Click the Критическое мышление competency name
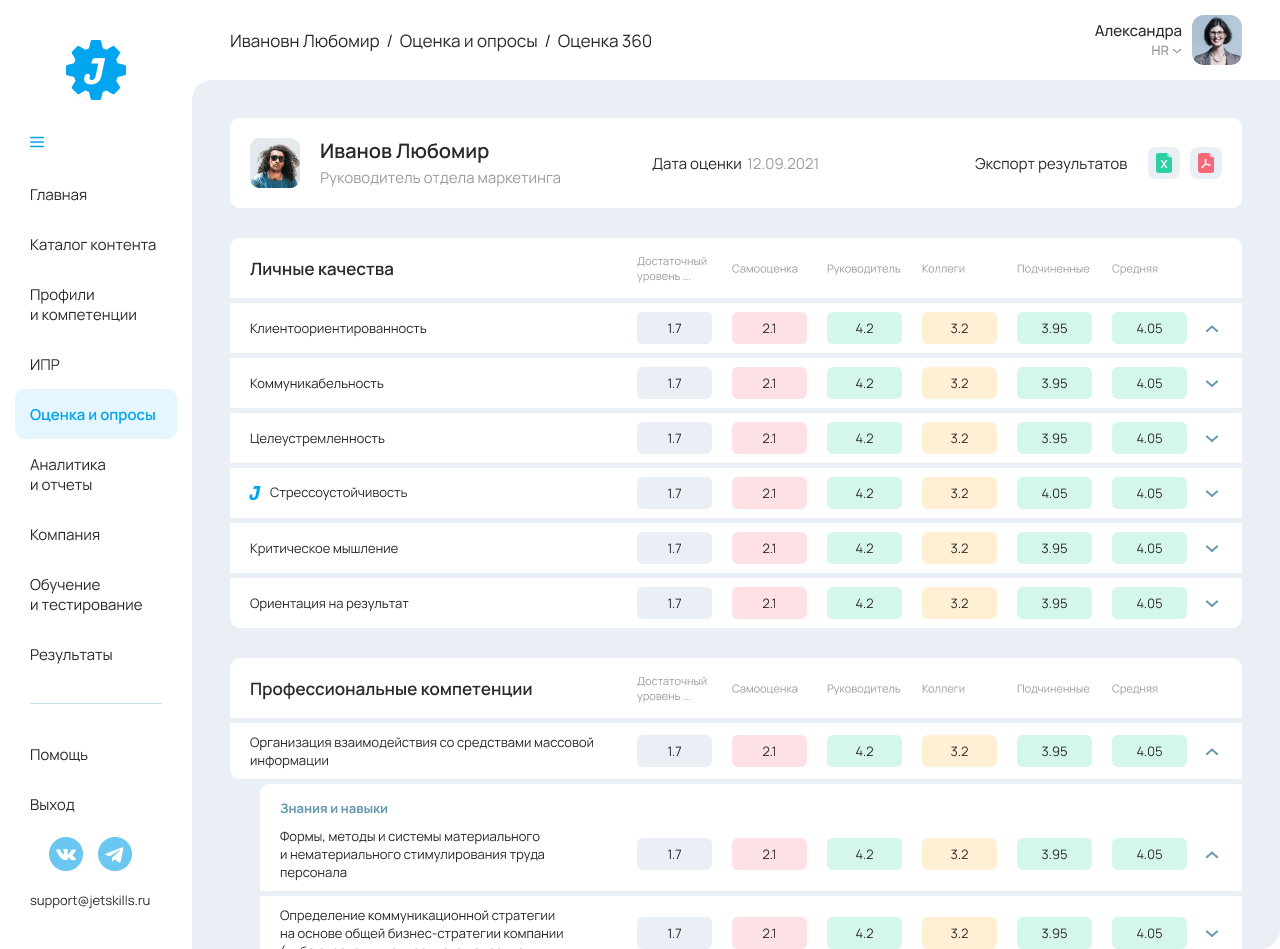The height and width of the screenshot is (949, 1280). click(x=324, y=548)
